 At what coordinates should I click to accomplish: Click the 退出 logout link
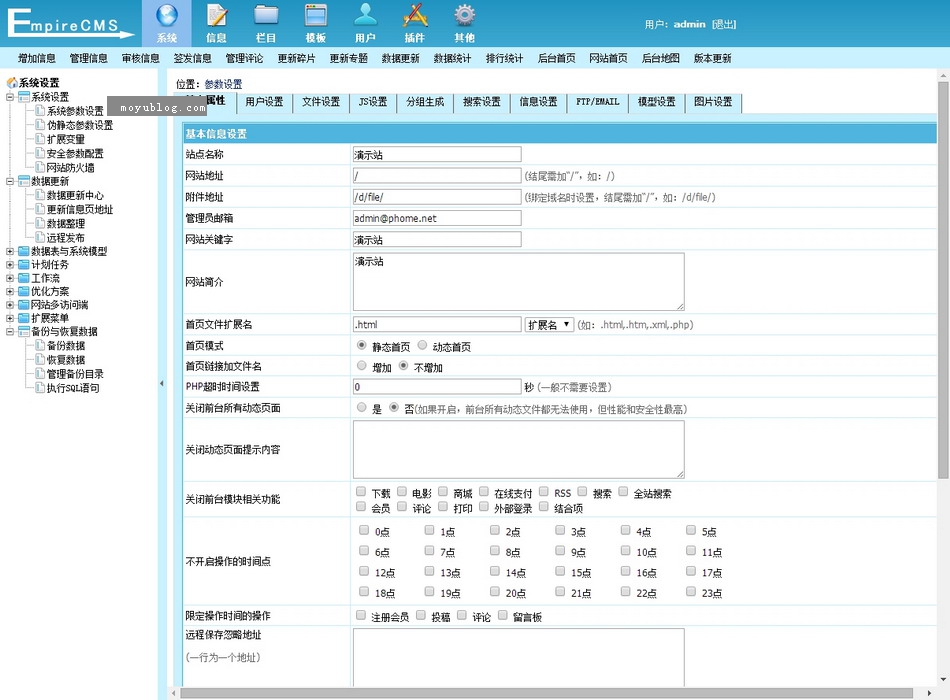tap(724, 24)
